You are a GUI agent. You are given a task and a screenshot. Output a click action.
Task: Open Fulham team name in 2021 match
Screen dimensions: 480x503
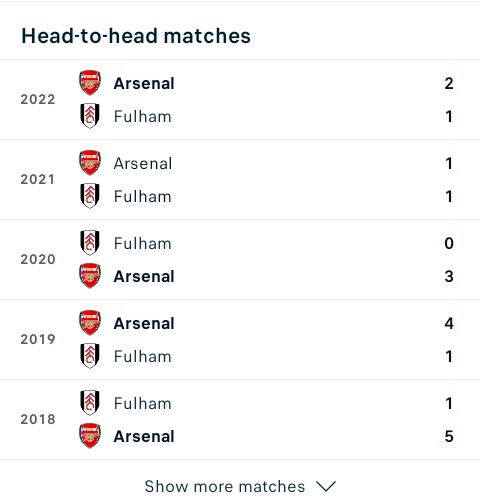click(143, 196)
